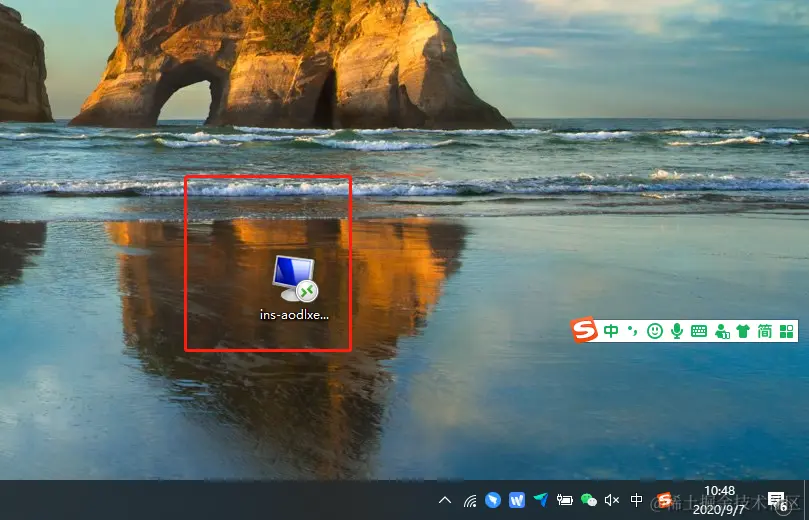The height and width of the screenshot is (520, 809).
Task: Check the battery power tray icon
Action: tap(564, 500)
